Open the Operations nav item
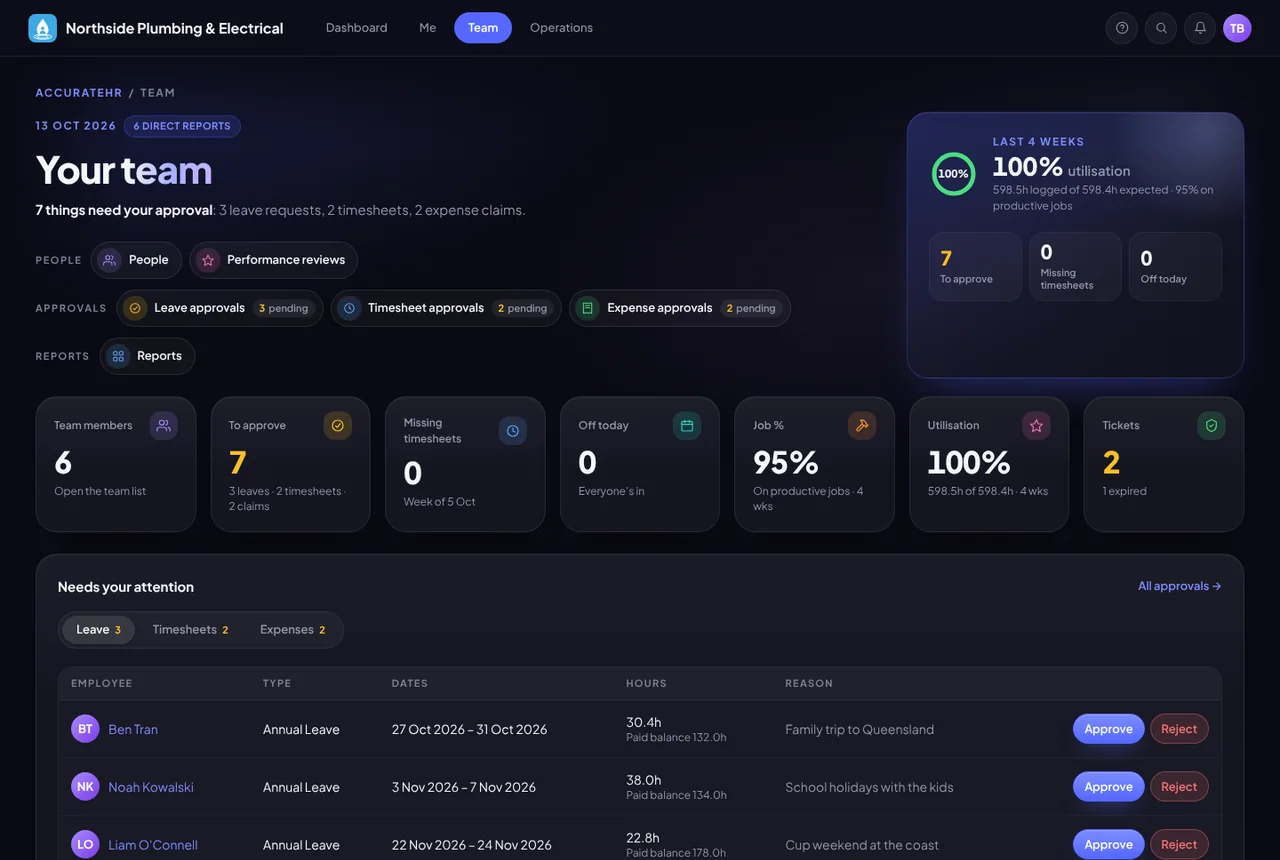Screen dimensions: 1280x860 (561, 28)
